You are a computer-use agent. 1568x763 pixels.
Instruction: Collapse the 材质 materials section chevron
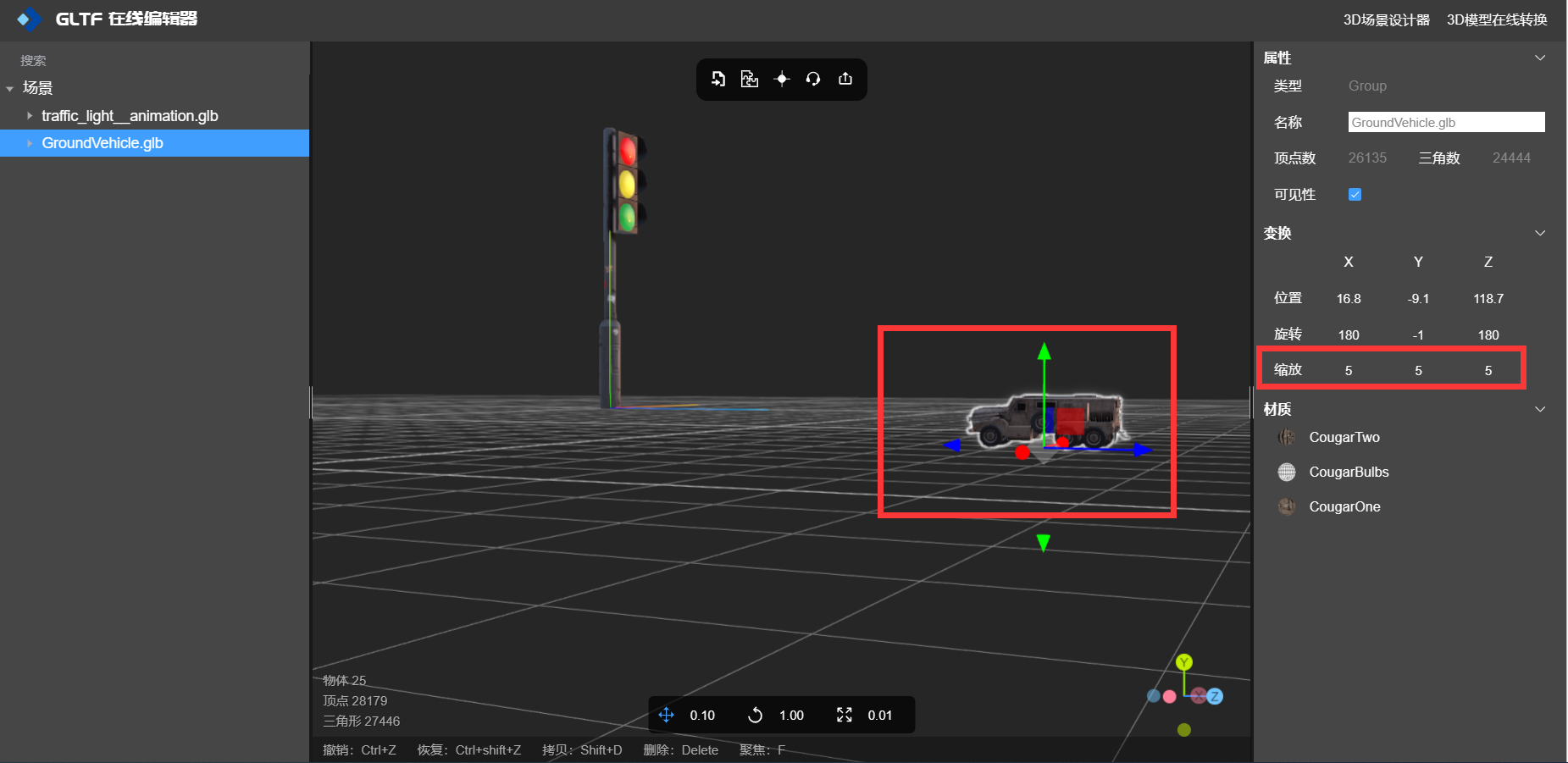[x=1540, y=409]
